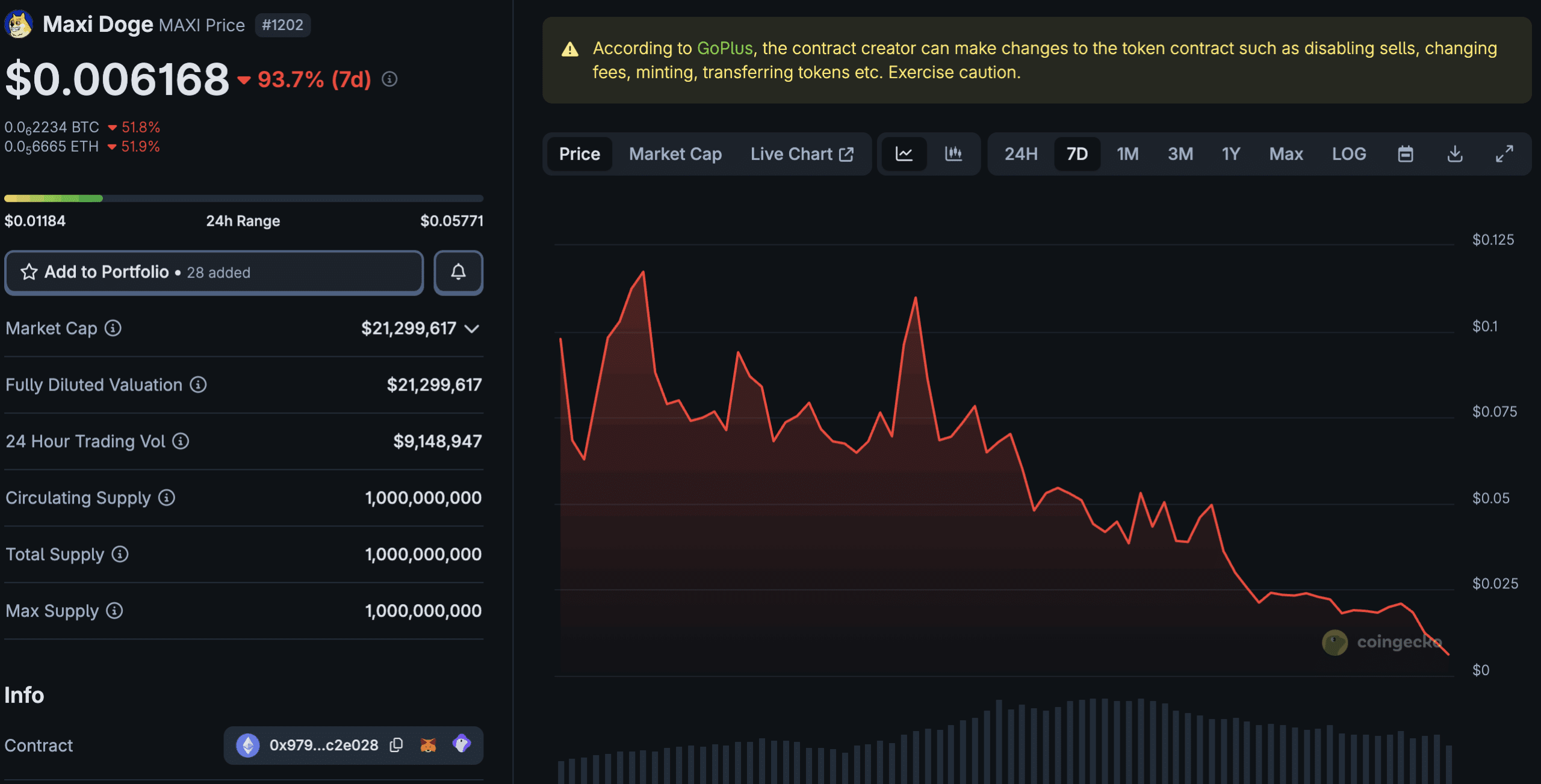Image resolution: width=1541 pixels, height=784 pixels.
Task: Switch chart scale to LOG
Action: click(1349, 154)
